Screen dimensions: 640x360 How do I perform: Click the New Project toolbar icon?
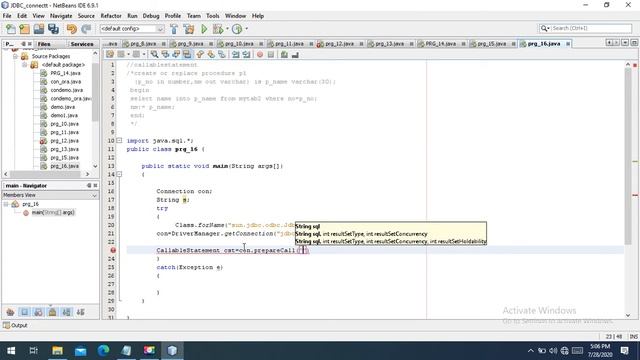pos(24,29)
